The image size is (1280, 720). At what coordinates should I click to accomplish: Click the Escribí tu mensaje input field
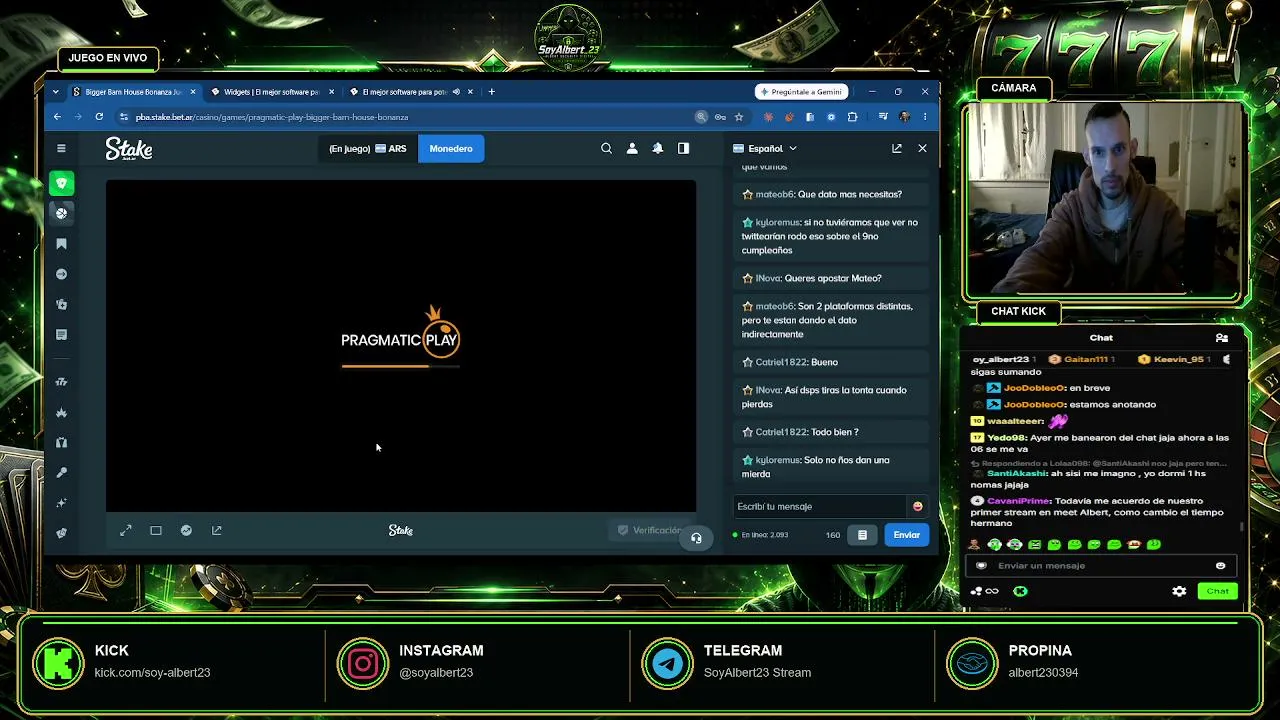(820, 506)
